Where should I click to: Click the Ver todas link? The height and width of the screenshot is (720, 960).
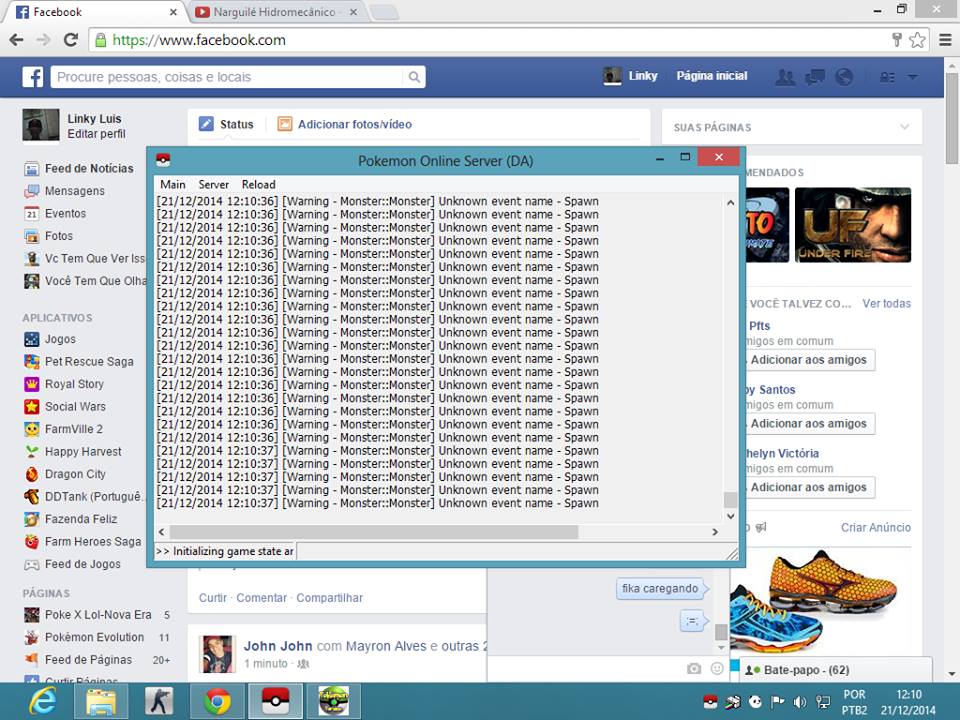(887, 304)
